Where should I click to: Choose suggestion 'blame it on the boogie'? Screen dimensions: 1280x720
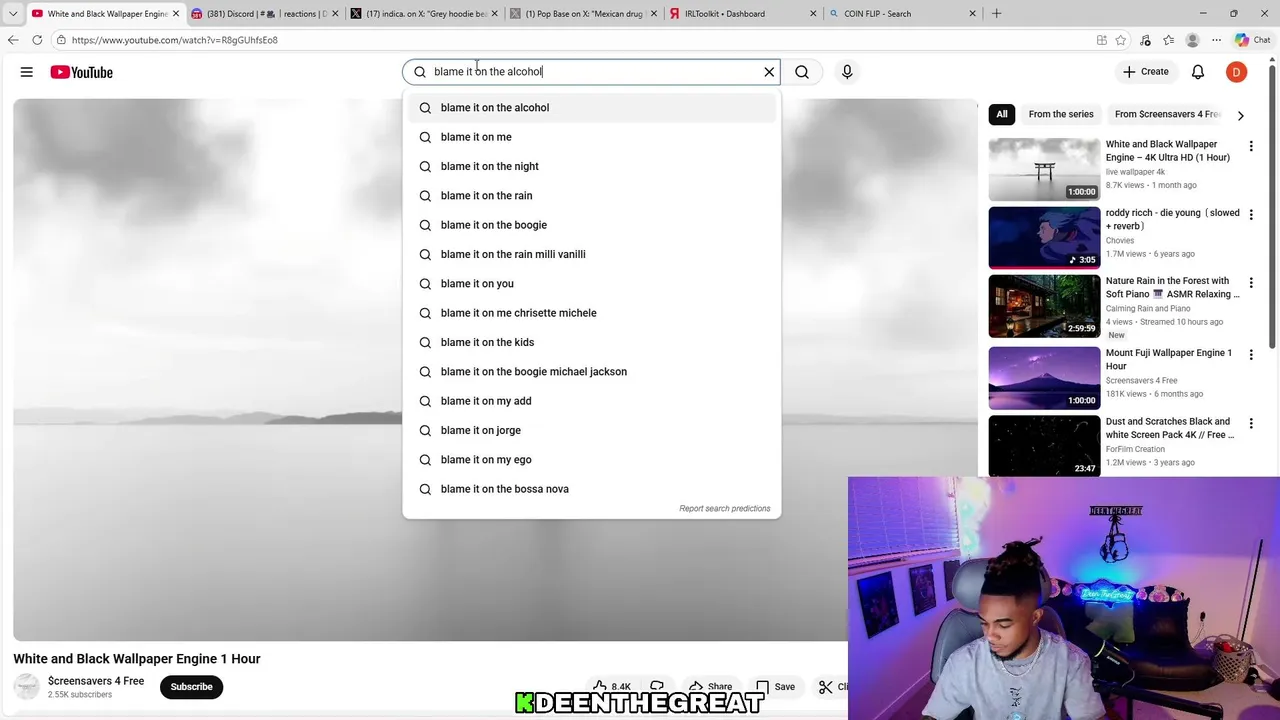(x=591, y=225)
